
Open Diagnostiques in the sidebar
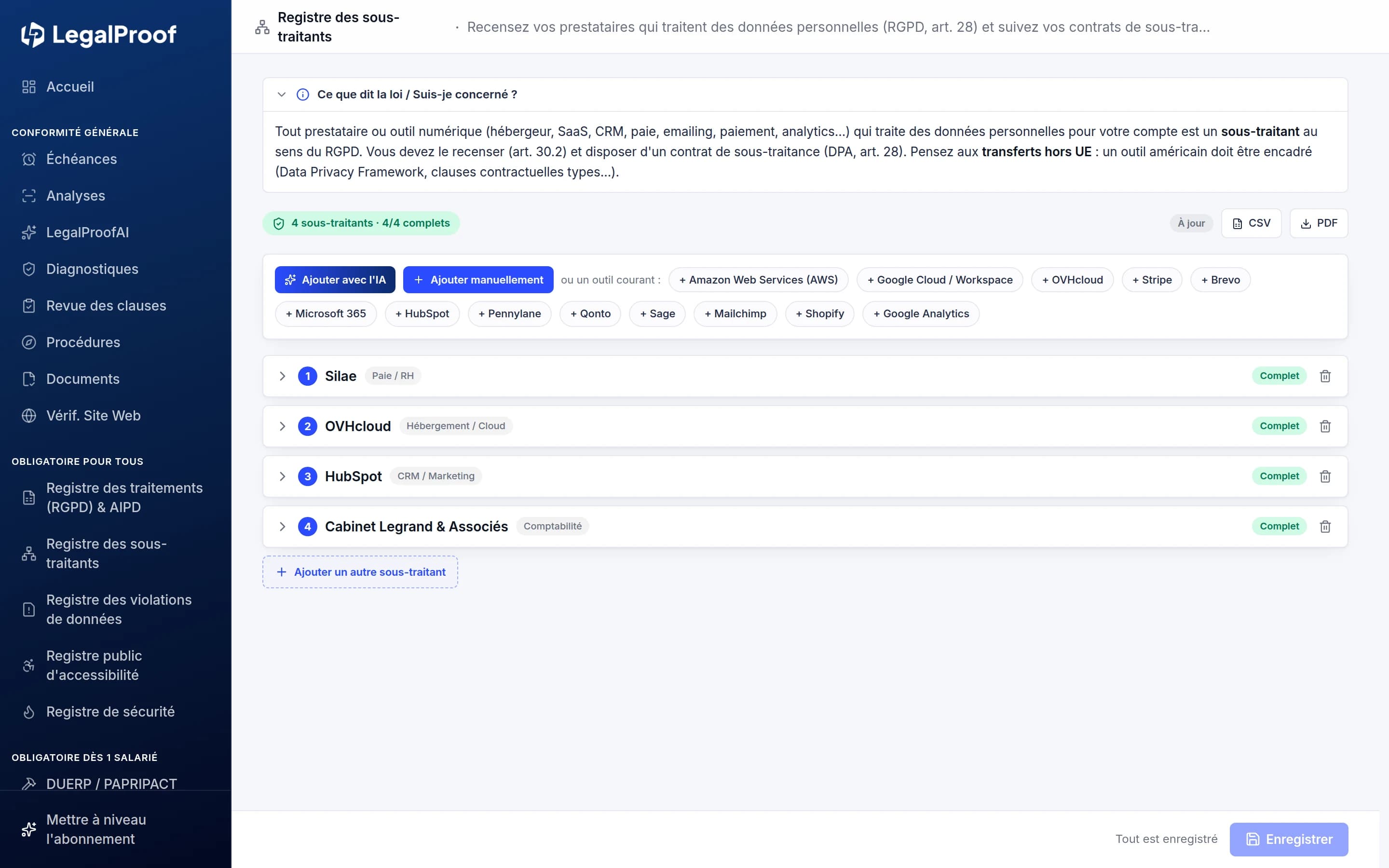click(115, 269)
